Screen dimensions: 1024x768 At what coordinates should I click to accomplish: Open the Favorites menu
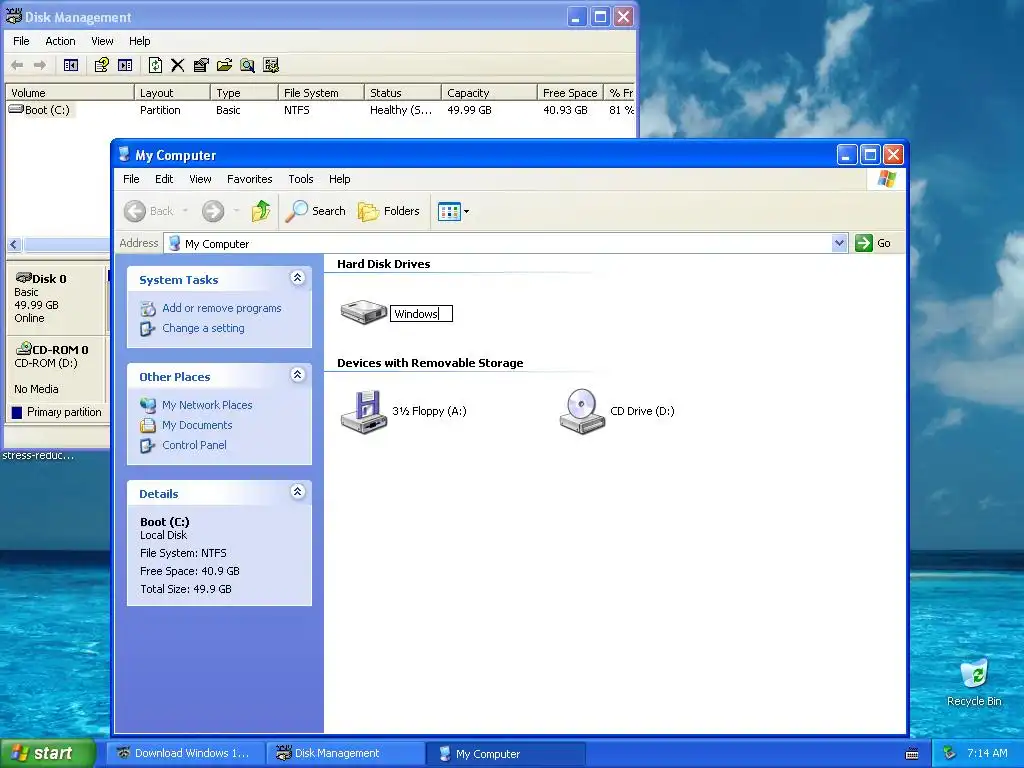click(249, 179)
